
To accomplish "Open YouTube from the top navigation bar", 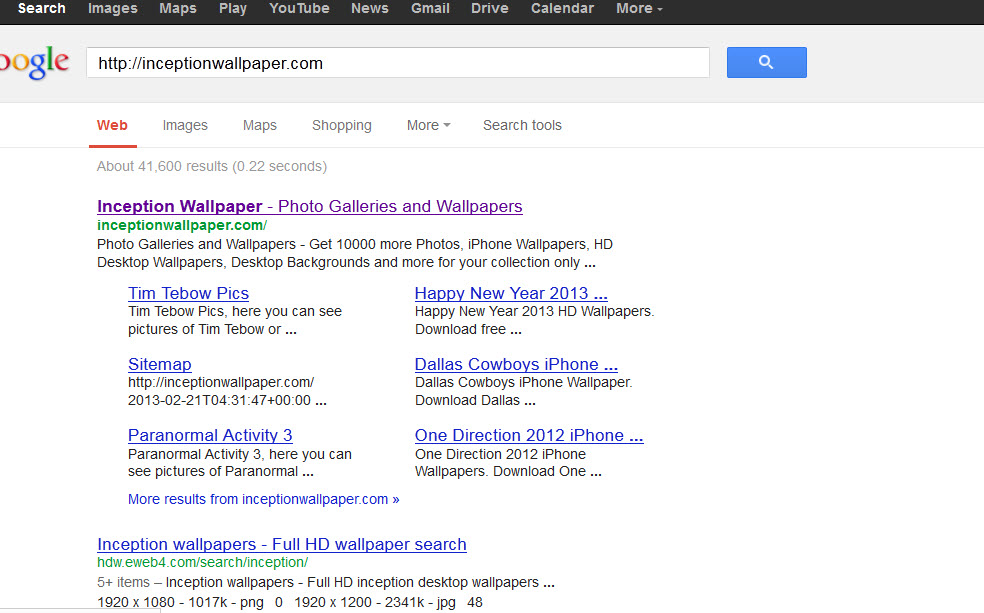I will click(x=299, y=9).
